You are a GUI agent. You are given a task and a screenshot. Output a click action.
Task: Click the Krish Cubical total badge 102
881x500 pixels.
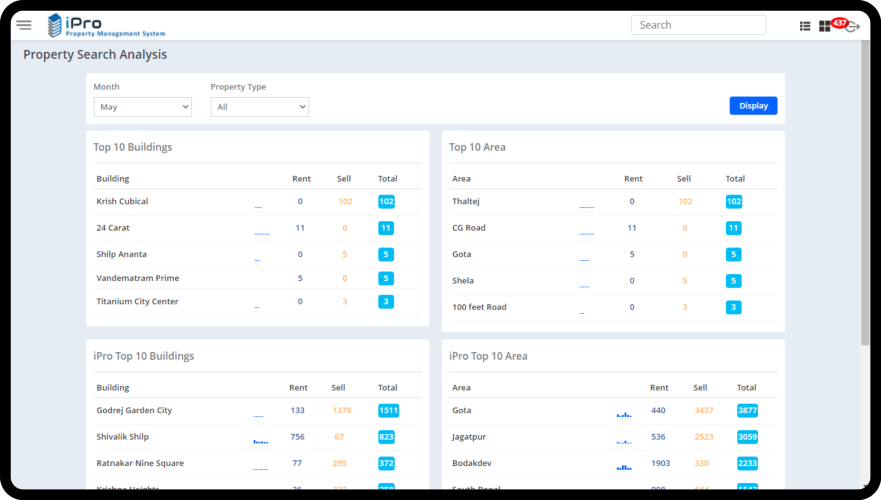[386, 202]
